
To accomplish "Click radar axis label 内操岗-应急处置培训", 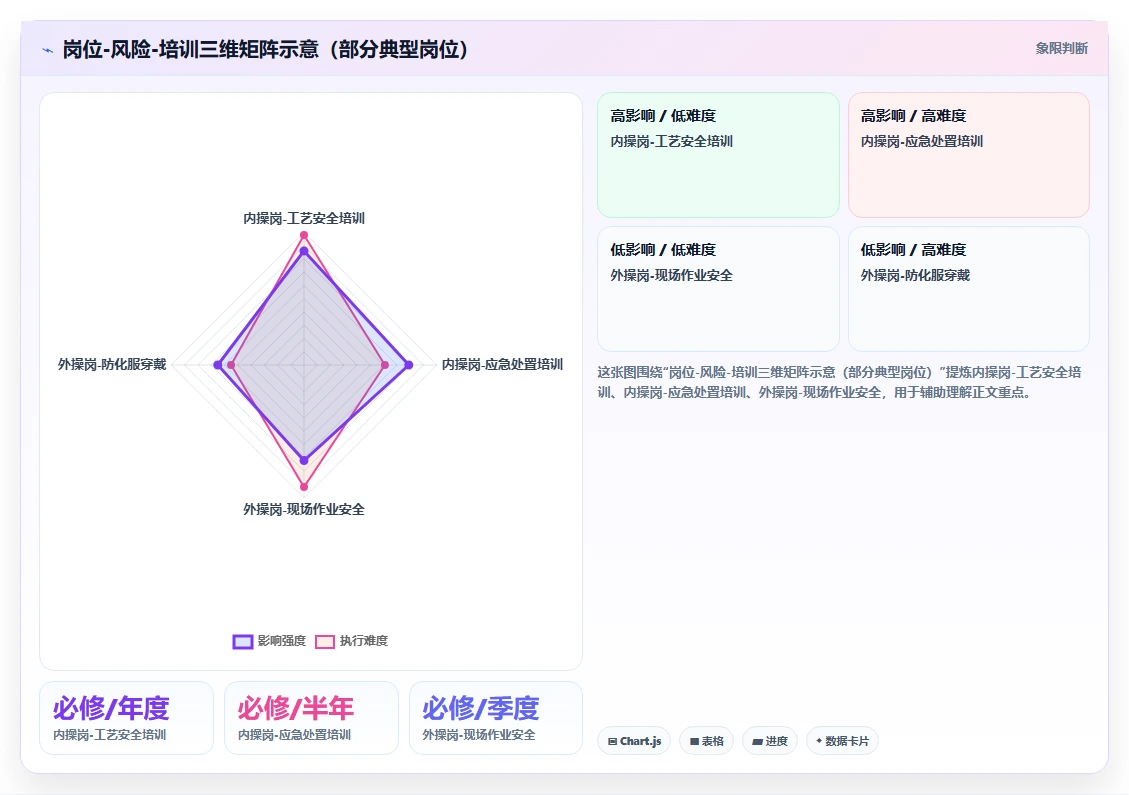I will (502, 364).
